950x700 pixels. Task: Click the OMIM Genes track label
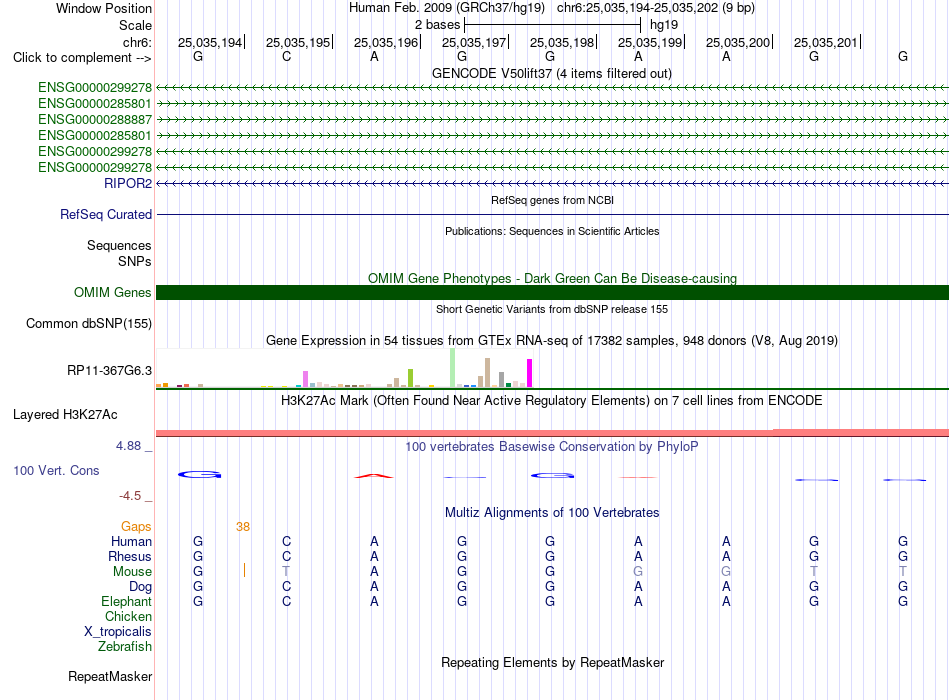[113, 292]
